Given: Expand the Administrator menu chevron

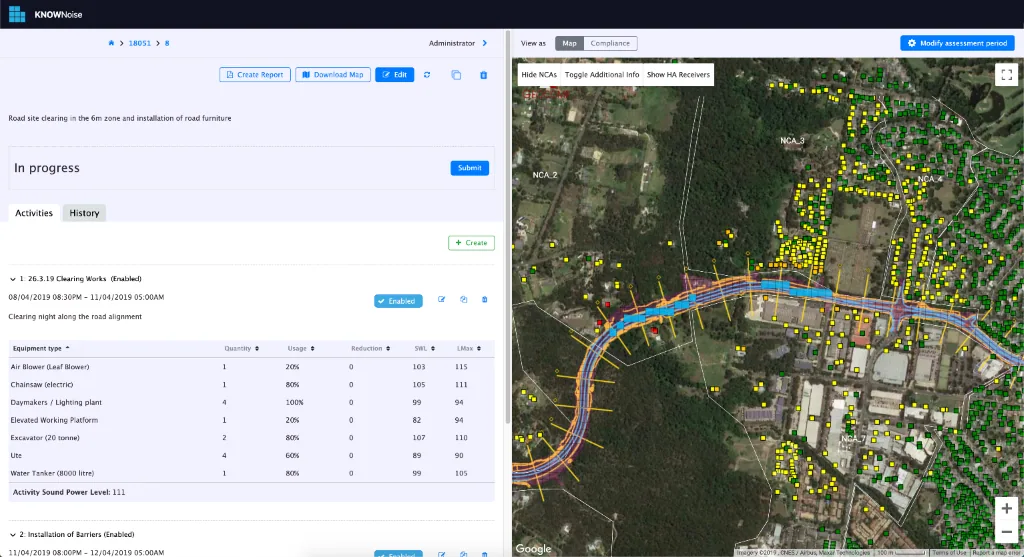Looking at the screenshot, I should click(485, 43).
